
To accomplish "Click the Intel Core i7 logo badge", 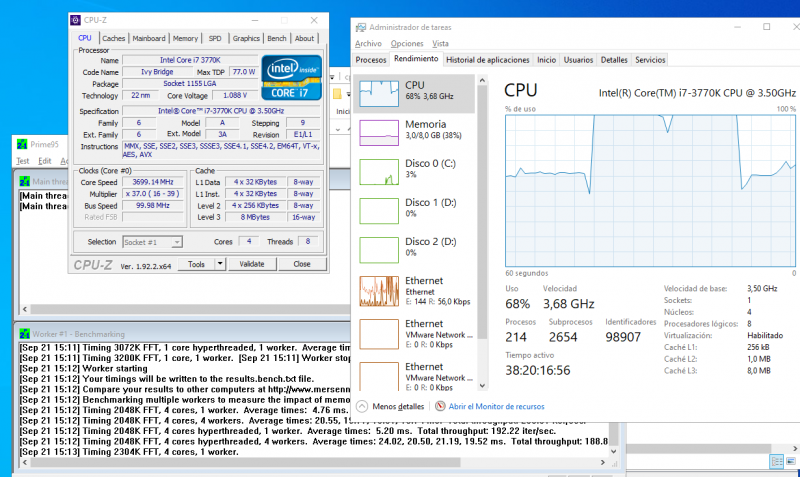I will coord(292,78).
